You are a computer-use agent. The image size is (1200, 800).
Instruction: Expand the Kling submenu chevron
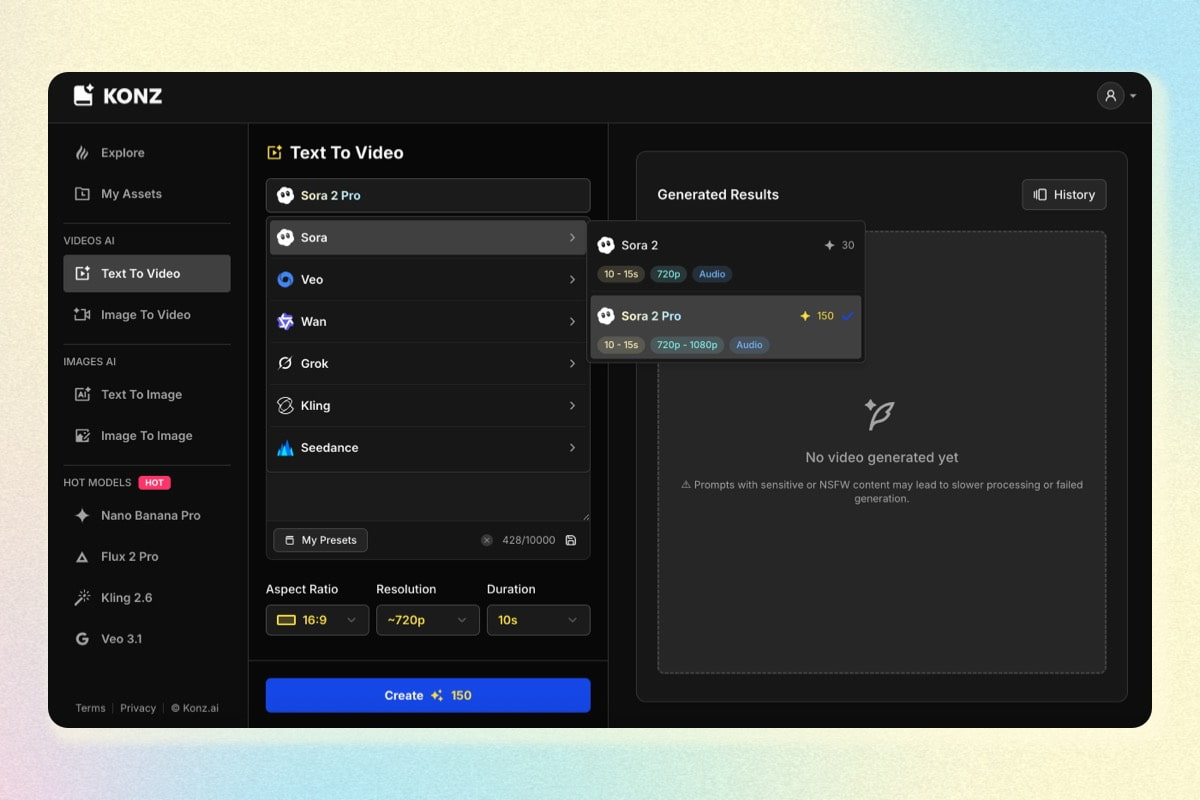tap(572, 406)
